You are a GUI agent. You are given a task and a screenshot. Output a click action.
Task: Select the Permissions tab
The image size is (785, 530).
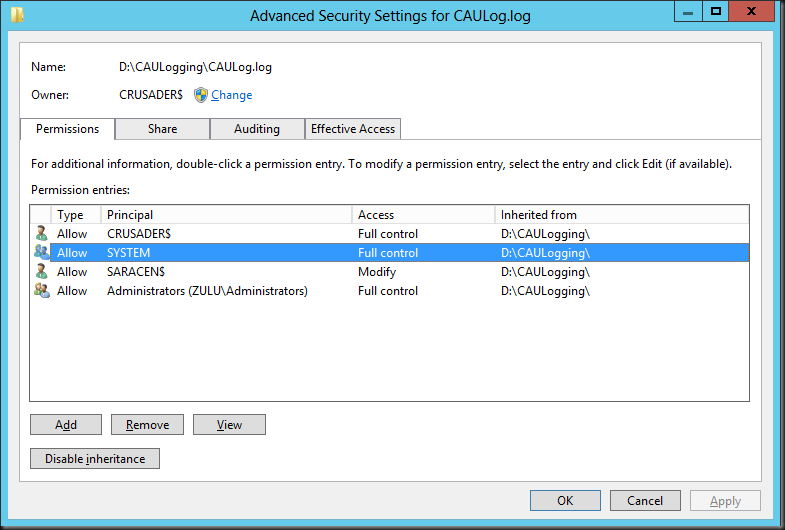click(68, 129)
